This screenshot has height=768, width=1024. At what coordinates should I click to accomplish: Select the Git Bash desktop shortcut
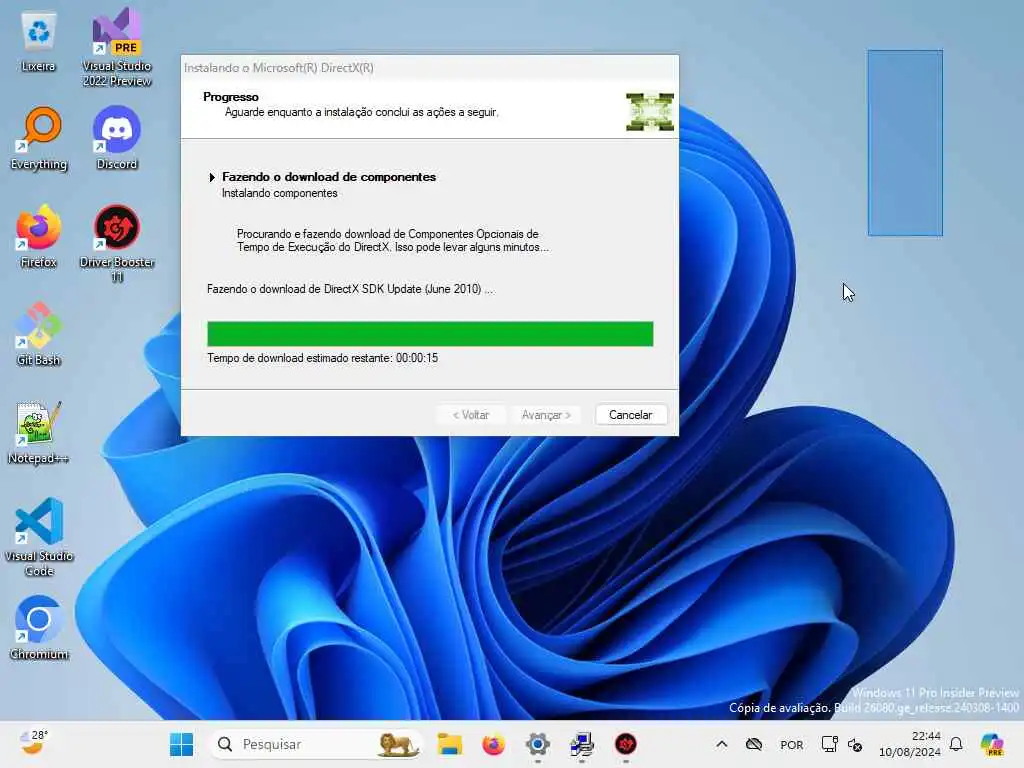pyautogui.click(x=39, y=334)
